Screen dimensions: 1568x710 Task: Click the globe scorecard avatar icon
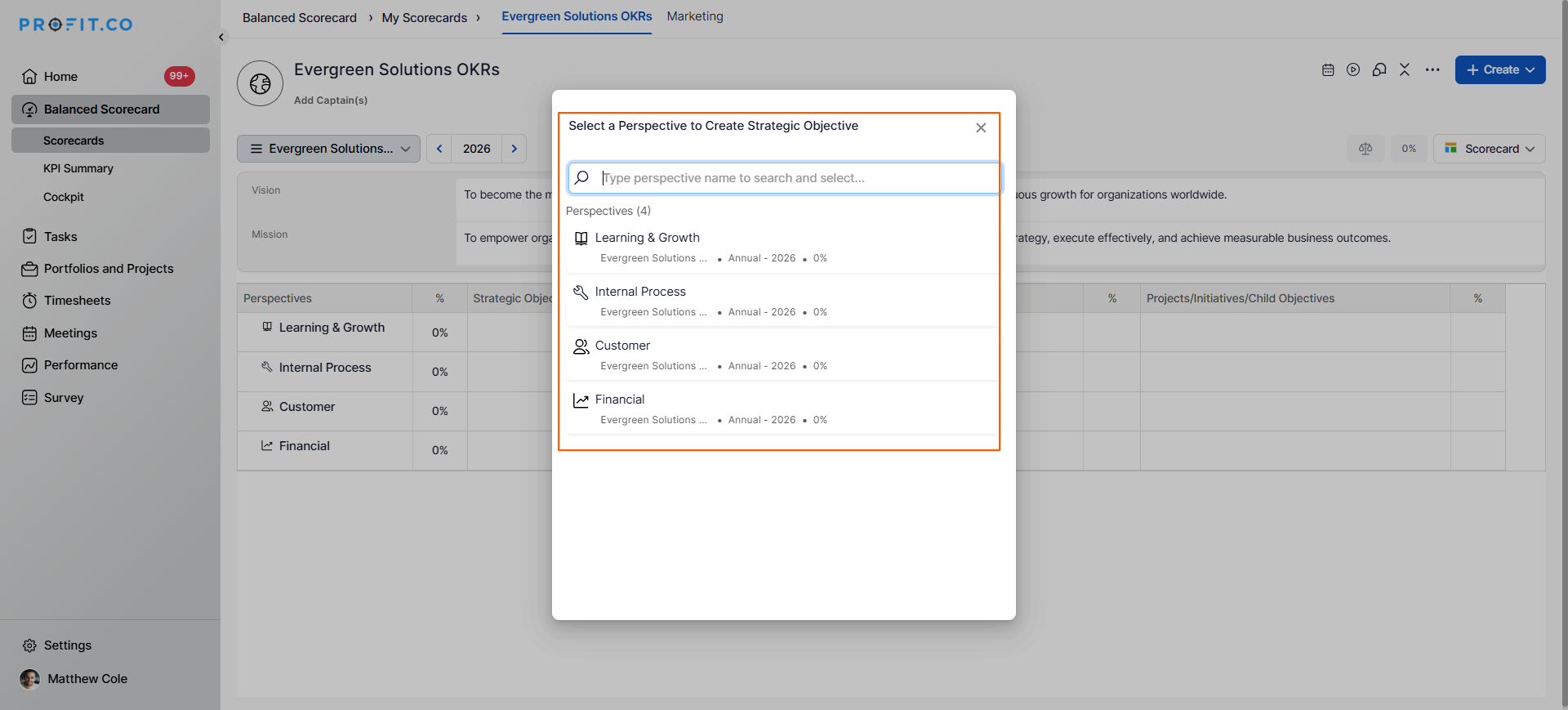261,83
